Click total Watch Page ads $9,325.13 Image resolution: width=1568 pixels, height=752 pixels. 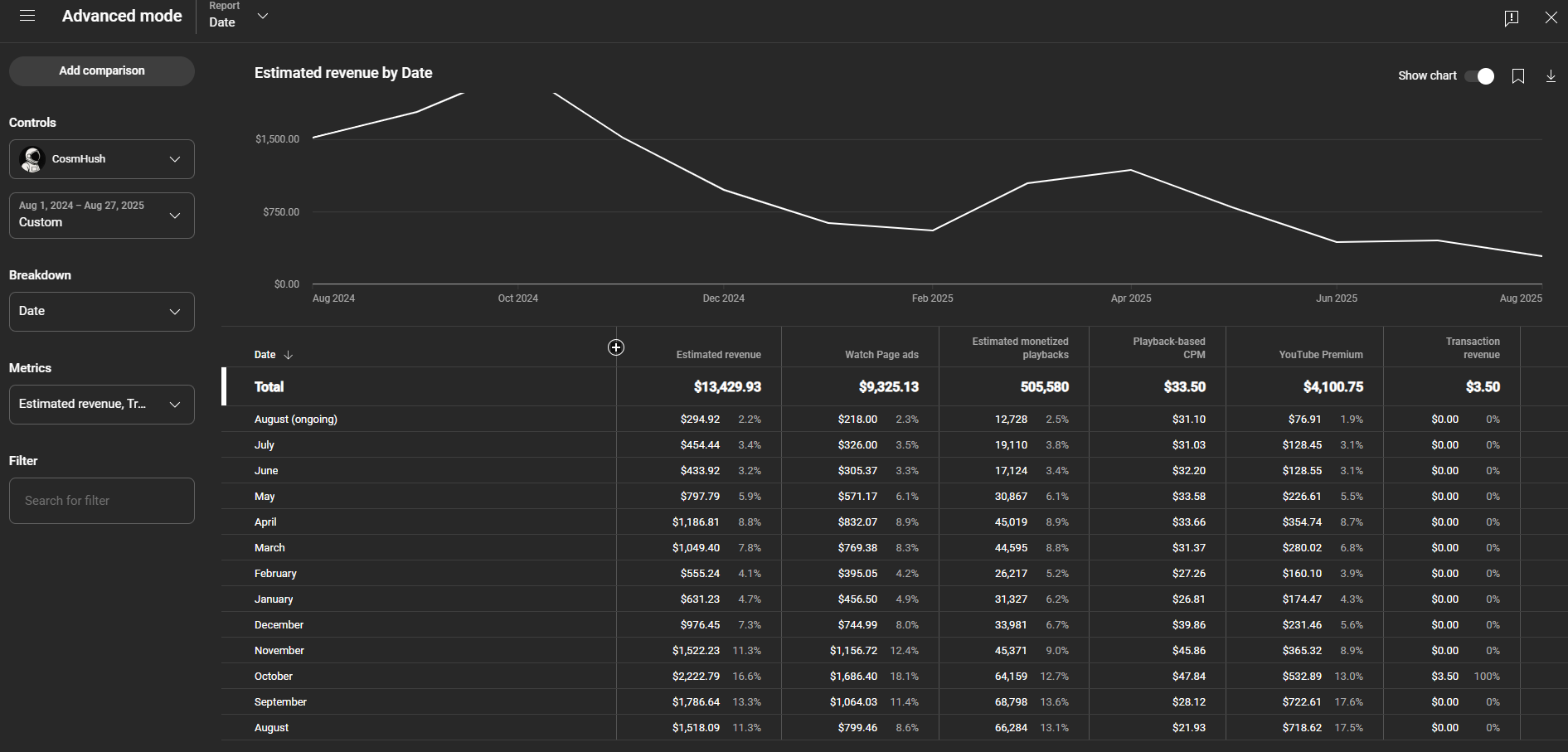tap(889, 387)
